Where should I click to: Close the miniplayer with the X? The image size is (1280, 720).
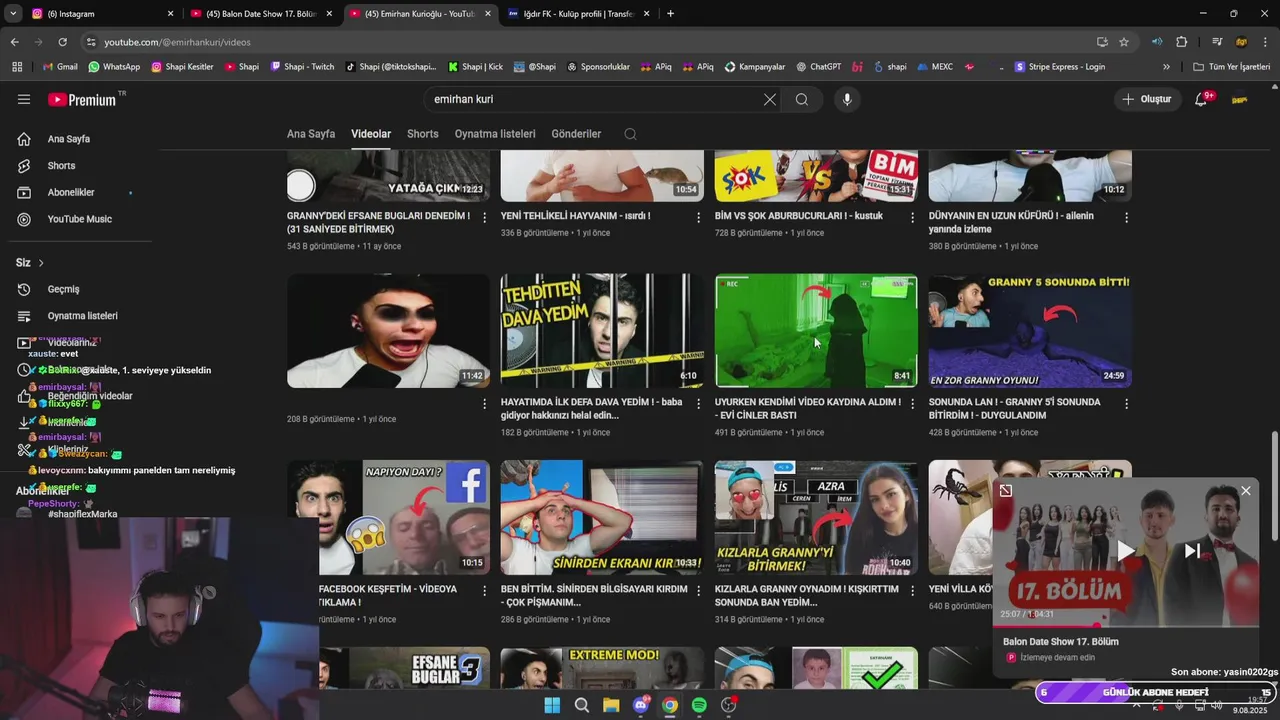pyautogui.click(x=1245, y=490)
